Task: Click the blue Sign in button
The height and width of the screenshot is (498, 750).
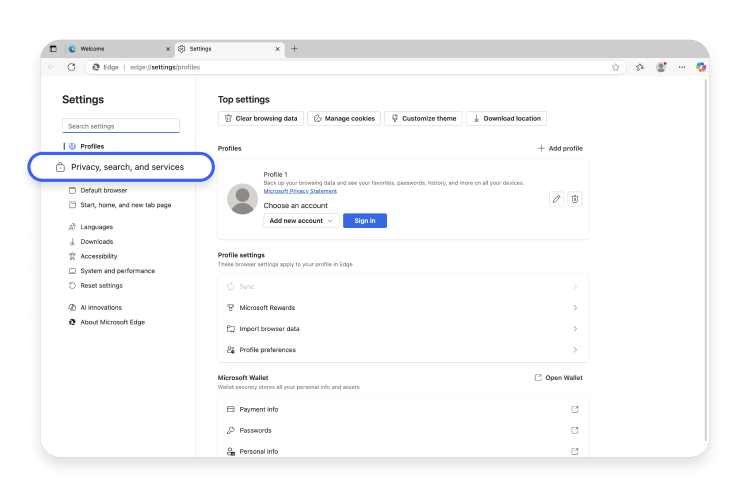Action: [364, 220]
